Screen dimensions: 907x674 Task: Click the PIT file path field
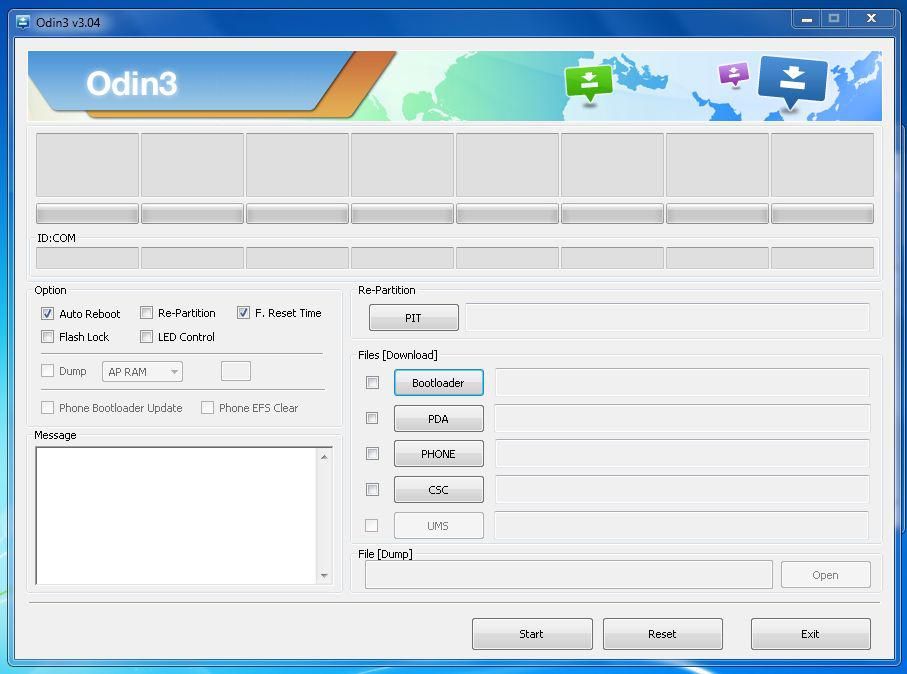668,318
